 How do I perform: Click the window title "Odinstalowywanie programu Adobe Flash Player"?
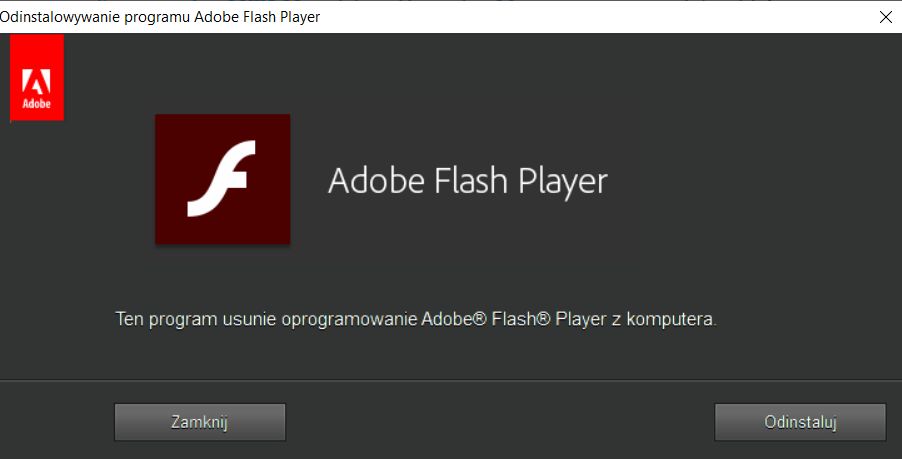[160, 17]
